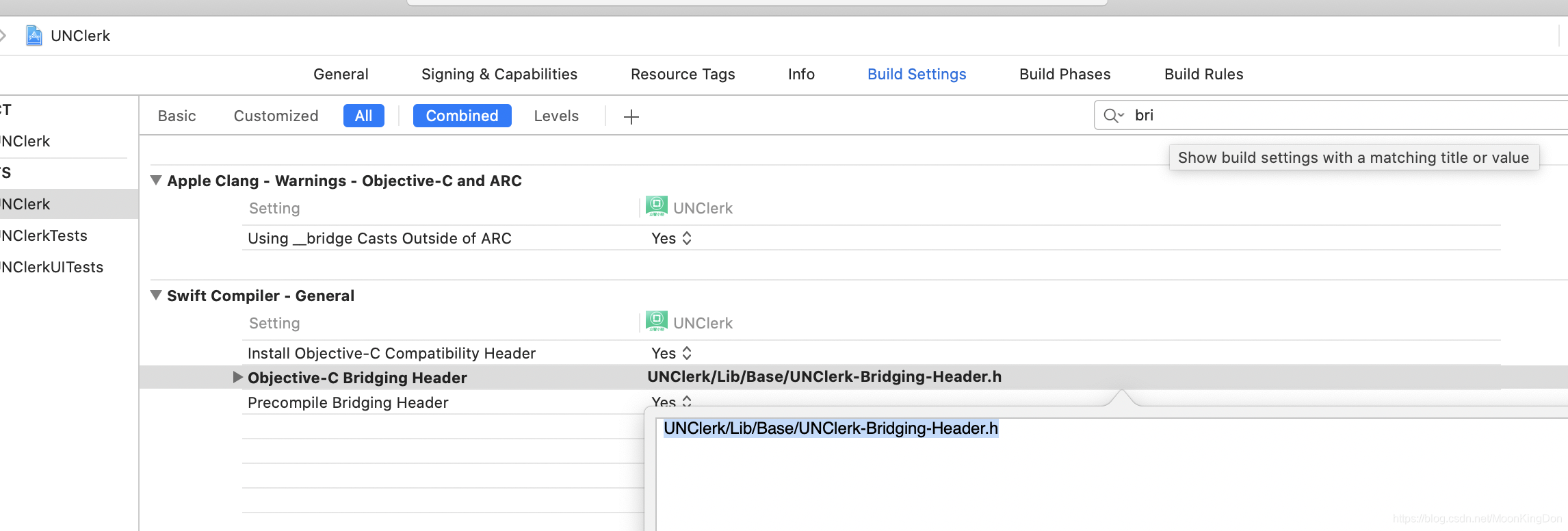Select the UNClerkUITests target
The image size is (1568, 531).
tap(52, 267)
